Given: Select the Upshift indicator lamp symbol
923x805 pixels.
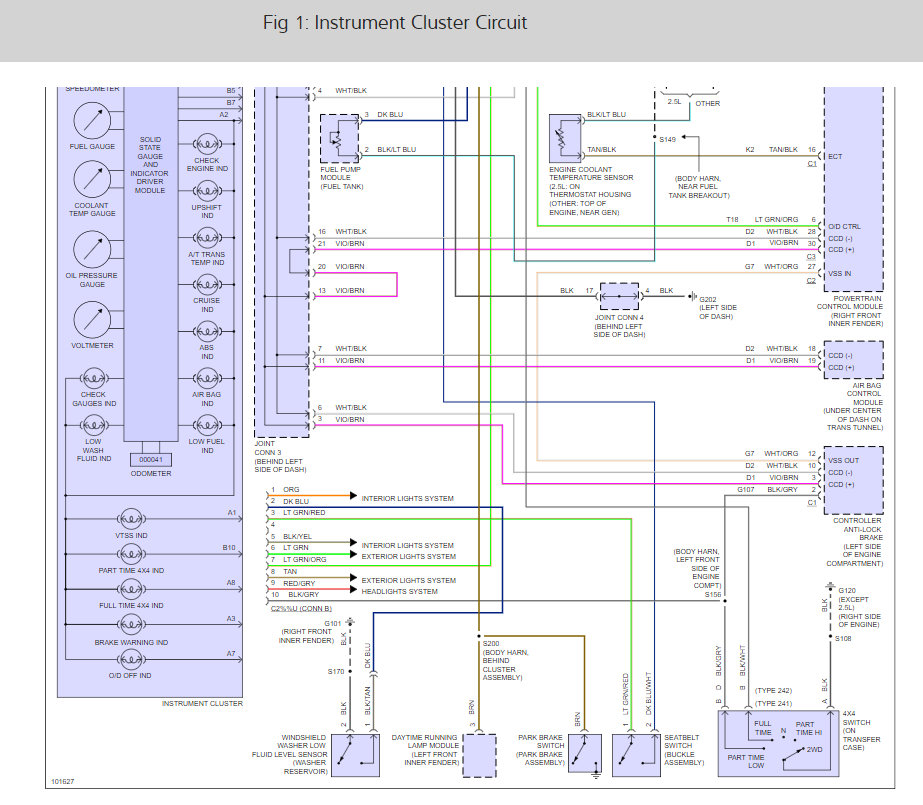Looking at the screenshot, I should pos(207,191).
